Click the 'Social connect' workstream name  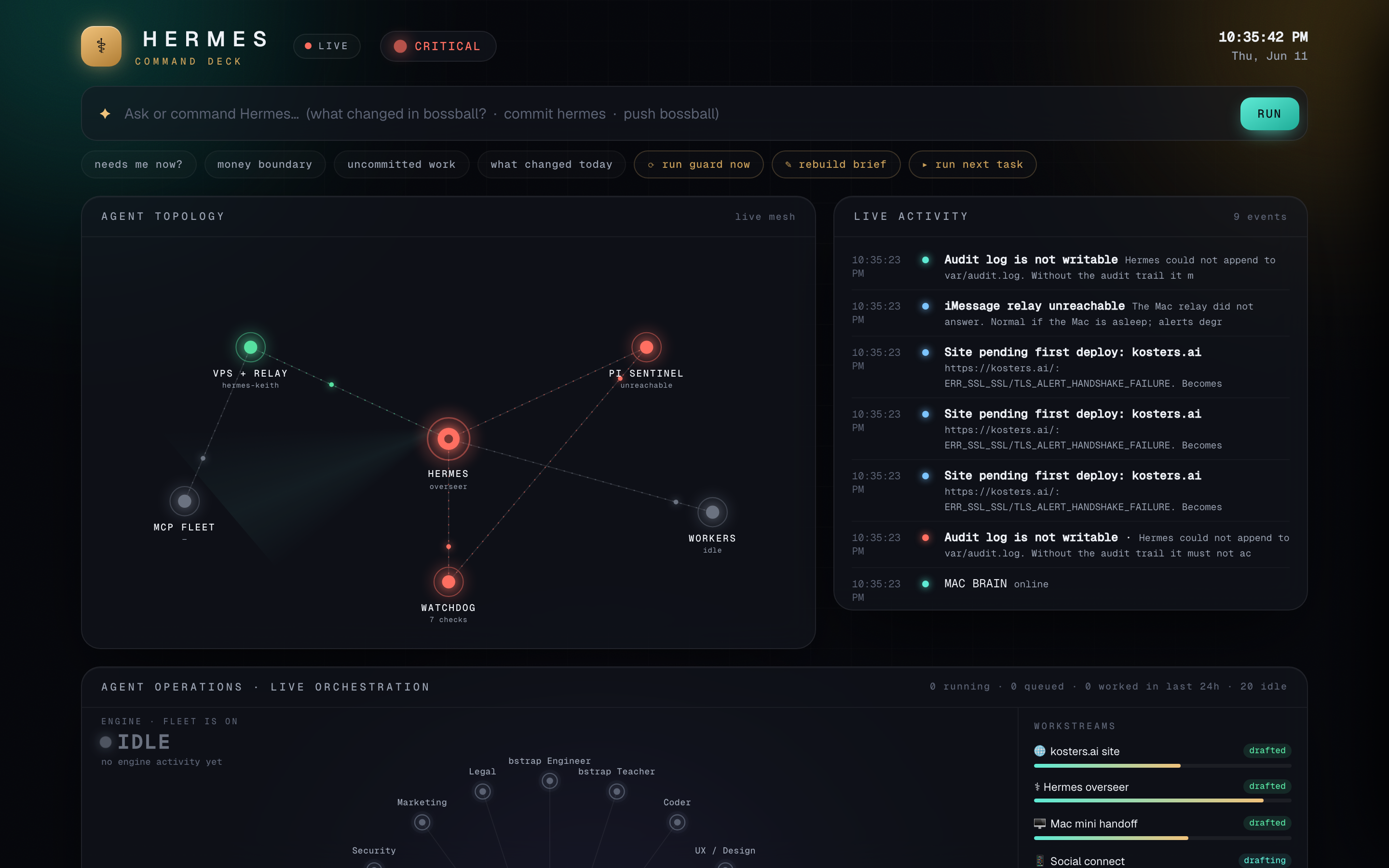[x=1087, y=861]
